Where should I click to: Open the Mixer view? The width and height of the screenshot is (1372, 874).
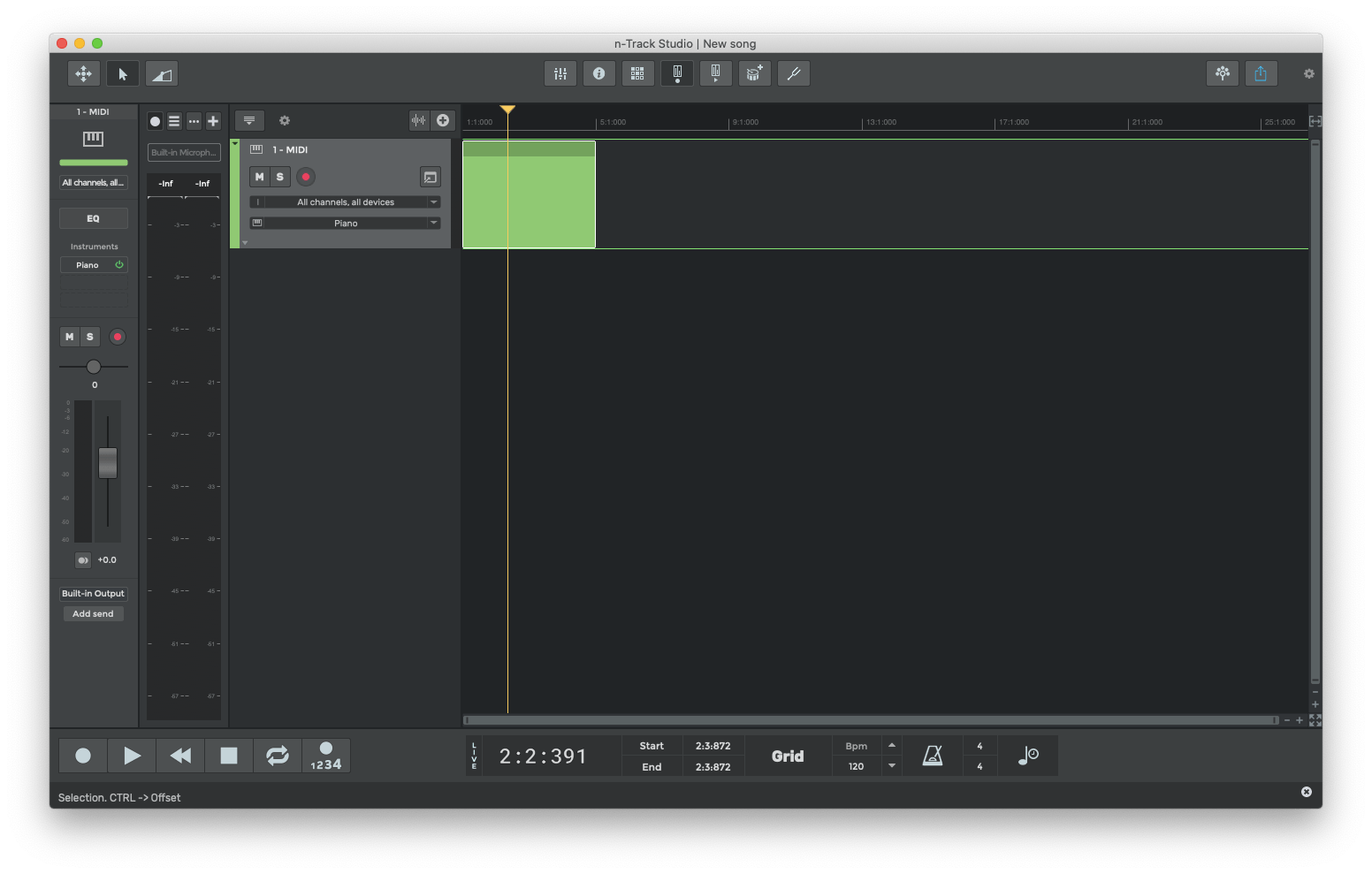pyautogui.click(x=560, y=73)
